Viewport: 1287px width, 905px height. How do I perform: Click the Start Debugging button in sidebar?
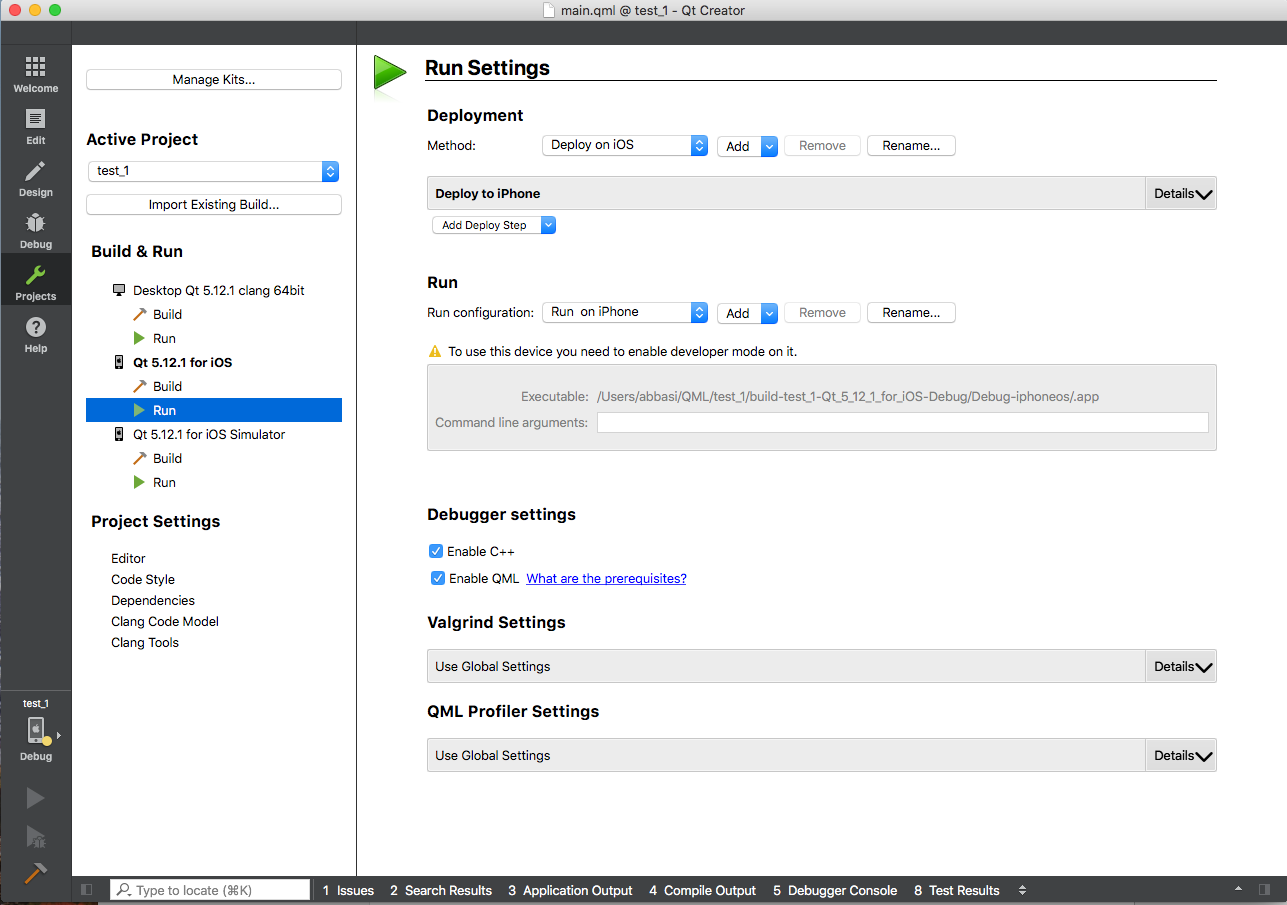coord(35,836)
